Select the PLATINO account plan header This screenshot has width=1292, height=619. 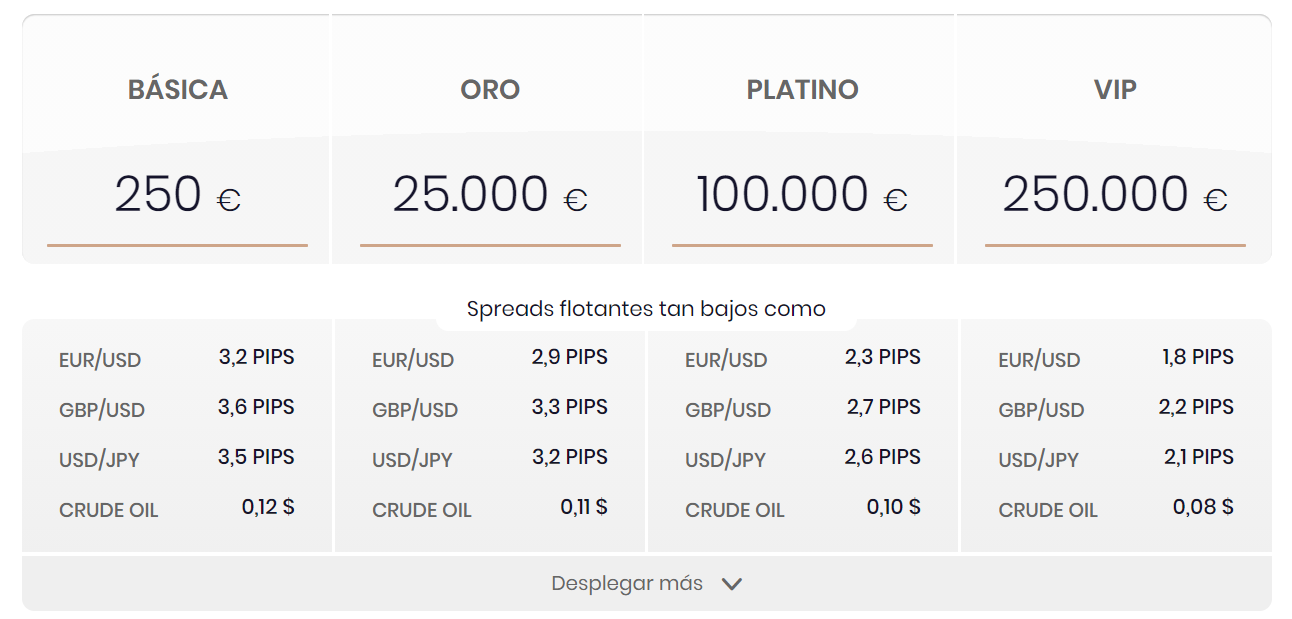tap(800, 89)
